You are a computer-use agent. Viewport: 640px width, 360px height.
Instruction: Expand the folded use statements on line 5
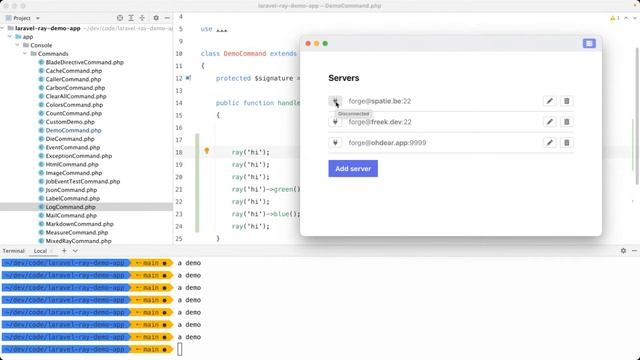(x=221, y=29)
